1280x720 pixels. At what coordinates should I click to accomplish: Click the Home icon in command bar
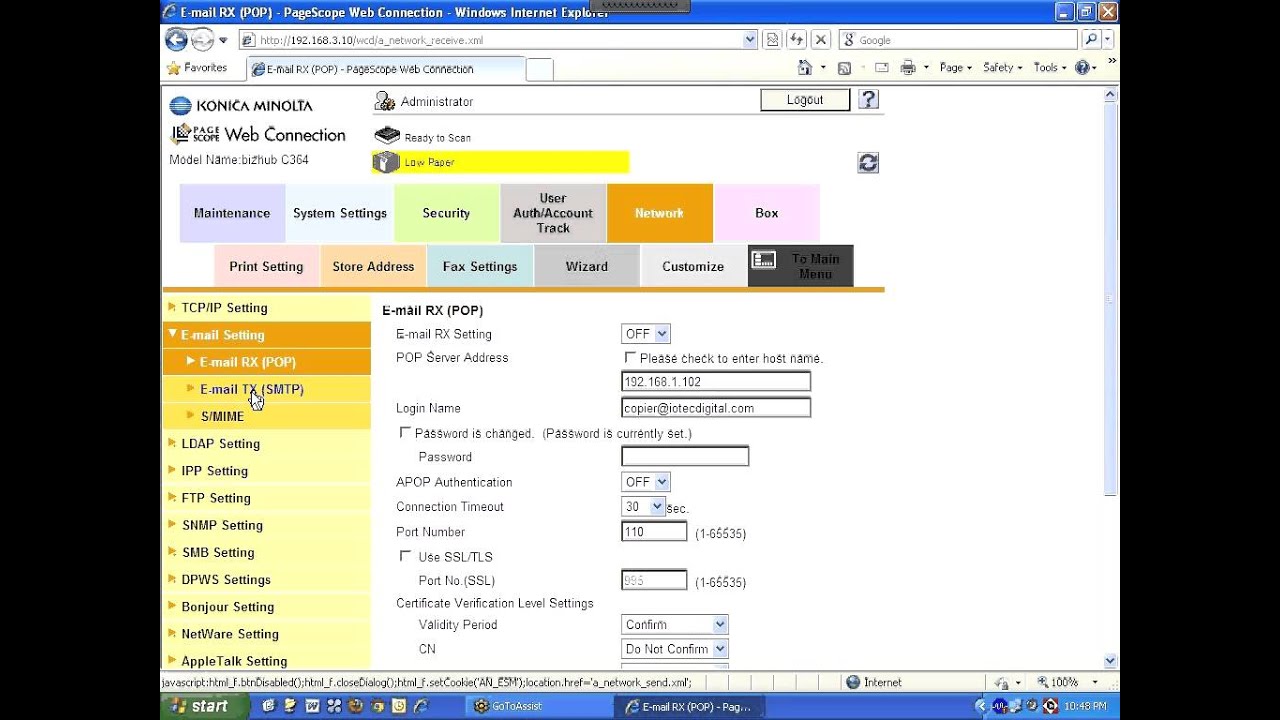coord(805,68)
